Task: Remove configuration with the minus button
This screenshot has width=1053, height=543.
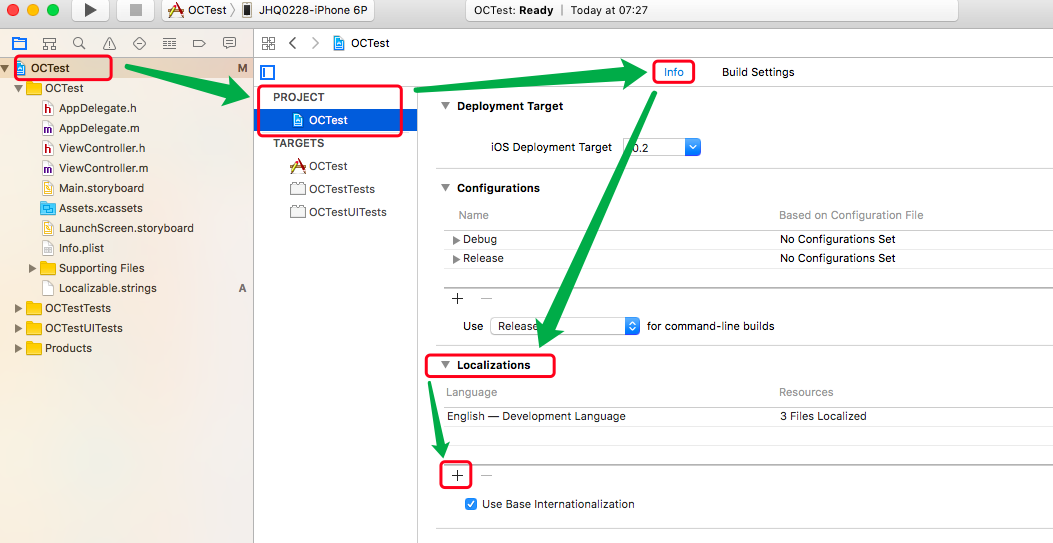Action: pos(487,299)
